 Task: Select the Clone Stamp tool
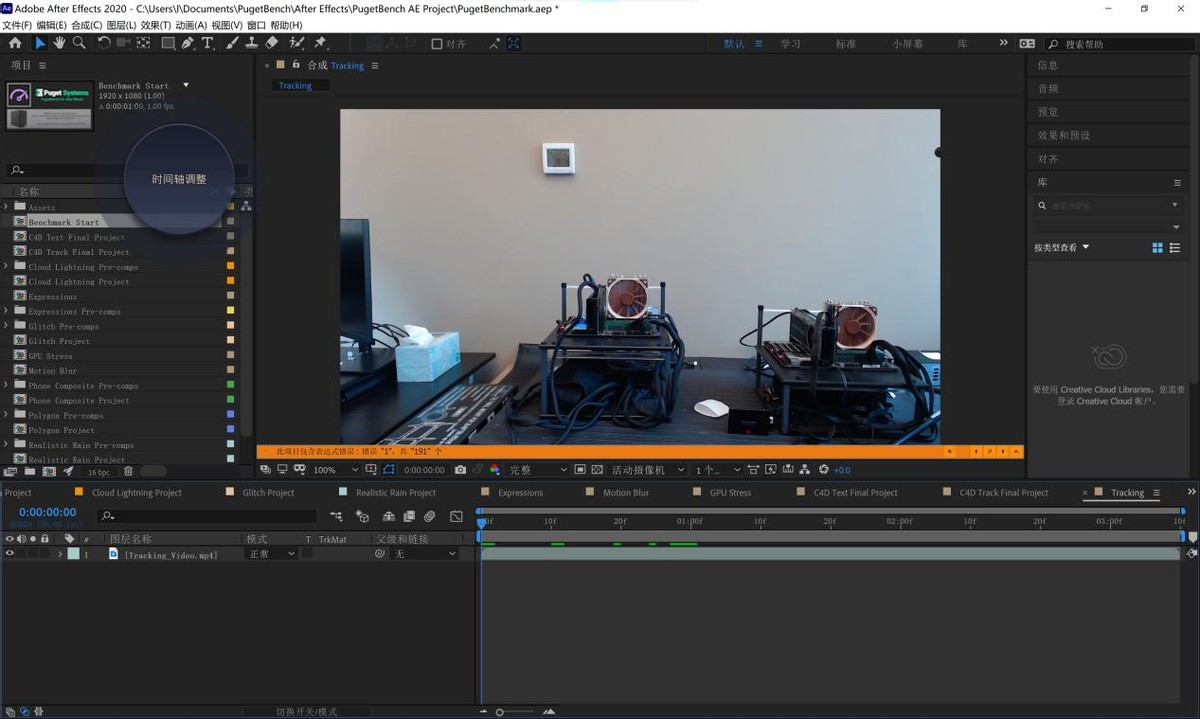[x=252, y=43]
